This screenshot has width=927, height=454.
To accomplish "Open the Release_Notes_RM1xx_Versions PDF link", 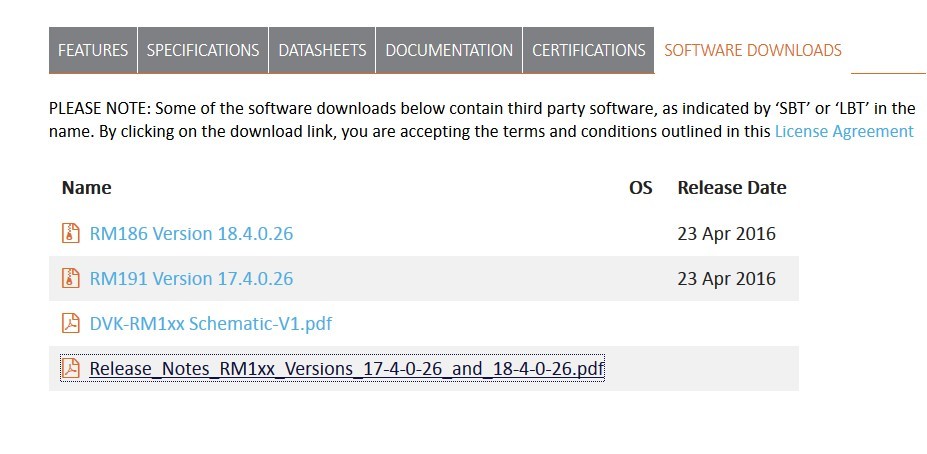I will tap(347, 368).
